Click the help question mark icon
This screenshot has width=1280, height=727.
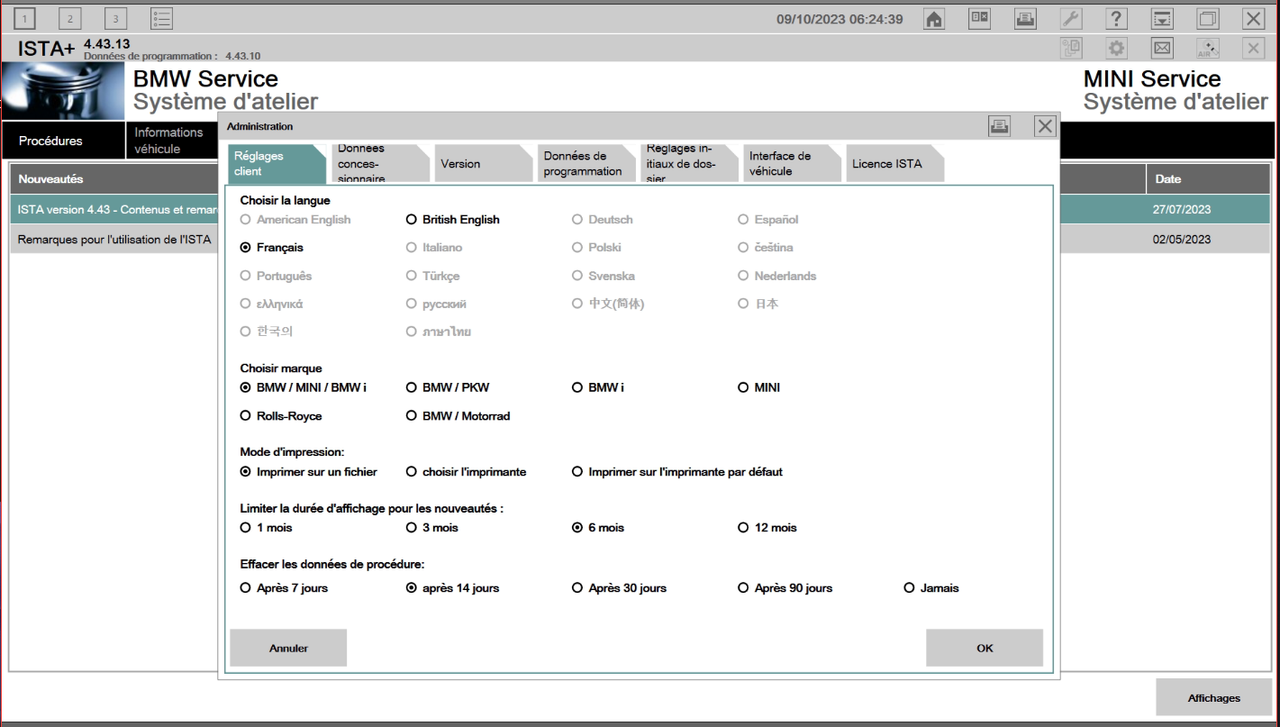[1117, 19]
